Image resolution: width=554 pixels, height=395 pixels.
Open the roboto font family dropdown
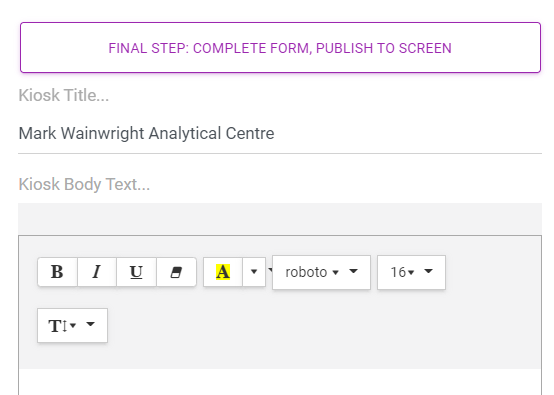(x=322, y=272)
